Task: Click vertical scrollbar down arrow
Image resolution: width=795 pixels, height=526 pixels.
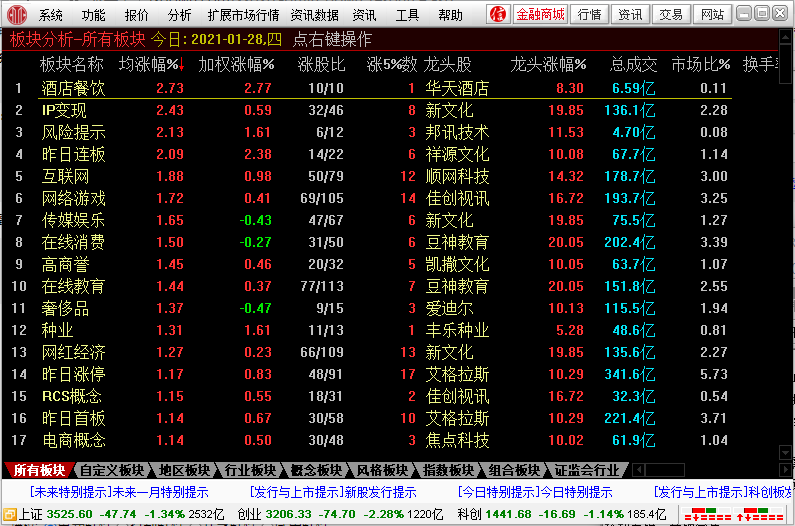Action: click(785, 452)
